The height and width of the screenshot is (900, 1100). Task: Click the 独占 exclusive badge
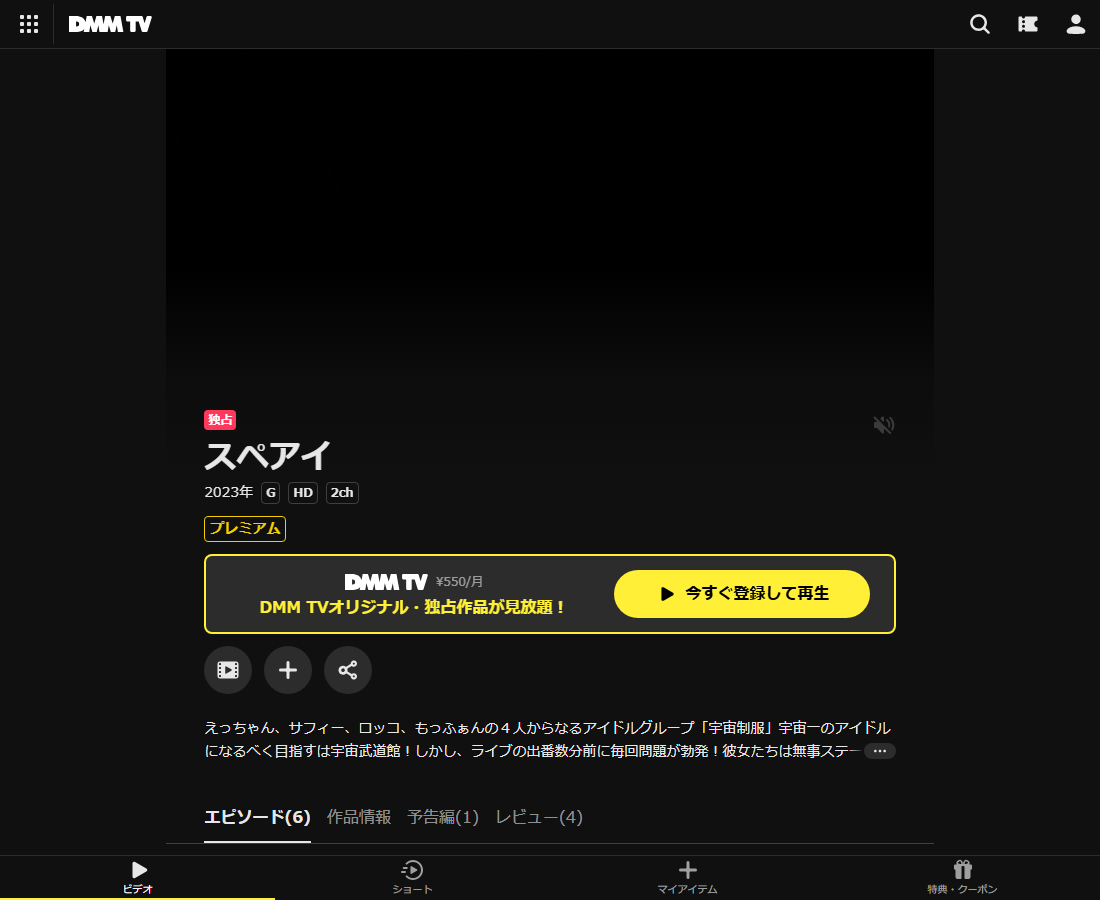(x=220, y=419)
